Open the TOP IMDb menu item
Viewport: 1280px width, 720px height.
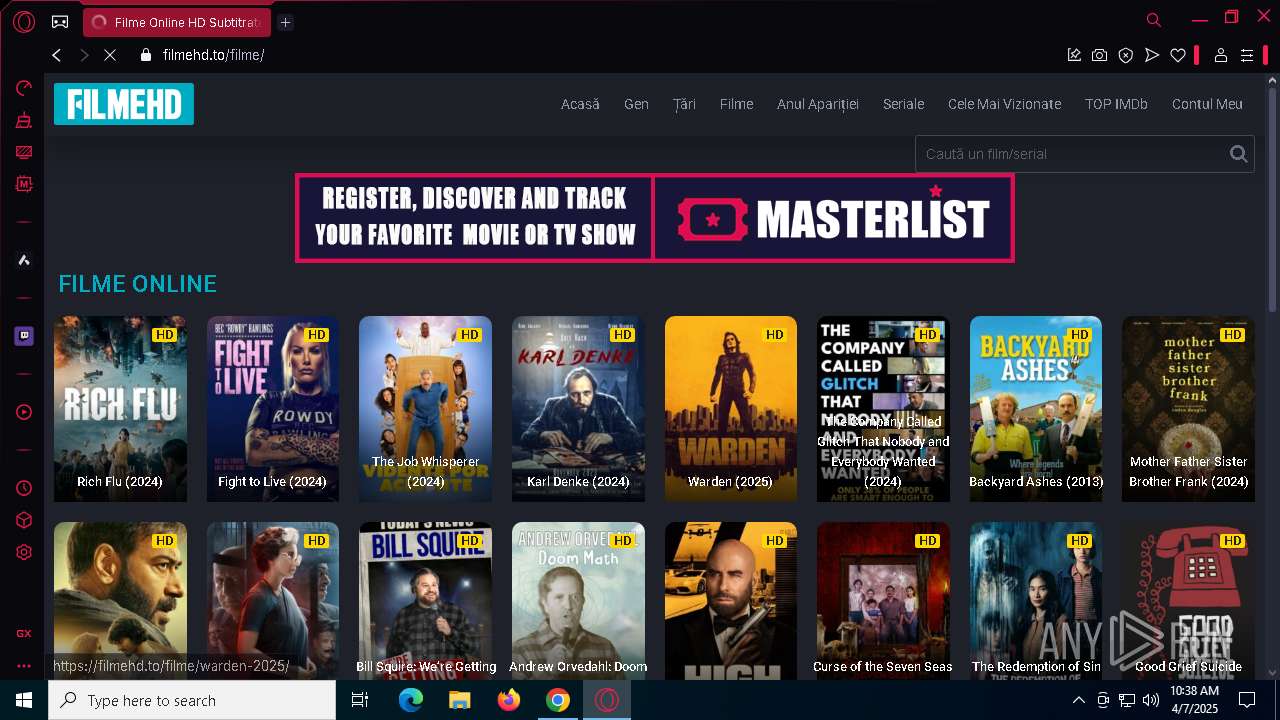pyautogui.click(x=1116, y=104)
